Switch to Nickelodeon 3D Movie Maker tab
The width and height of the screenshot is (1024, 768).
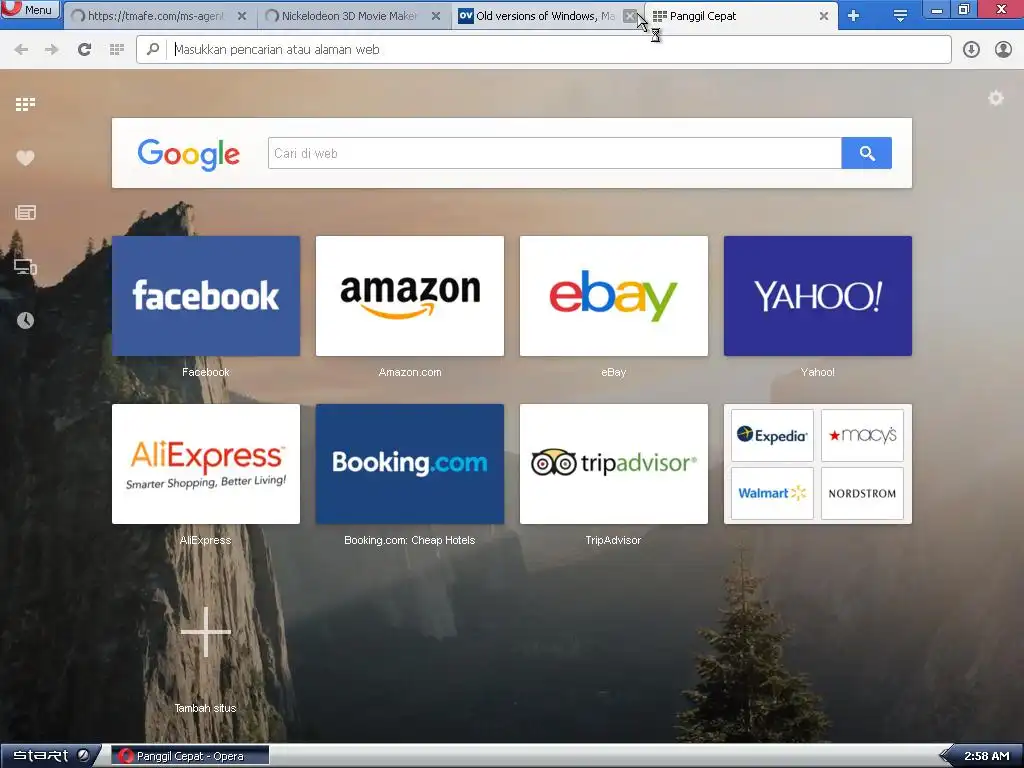coord(351,16)
